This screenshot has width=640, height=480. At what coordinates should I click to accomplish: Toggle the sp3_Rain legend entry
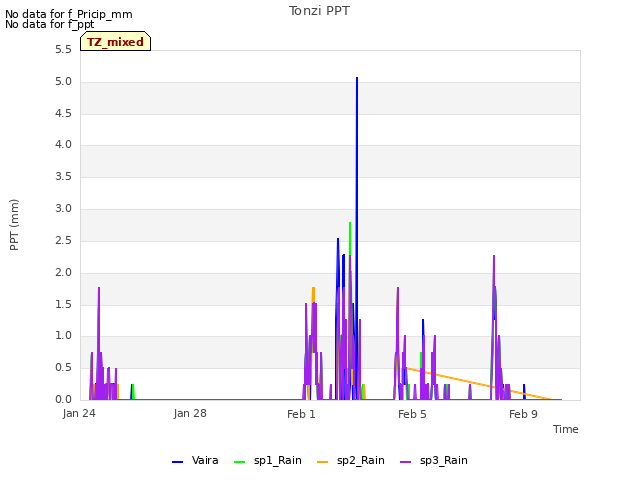point(433,460)
